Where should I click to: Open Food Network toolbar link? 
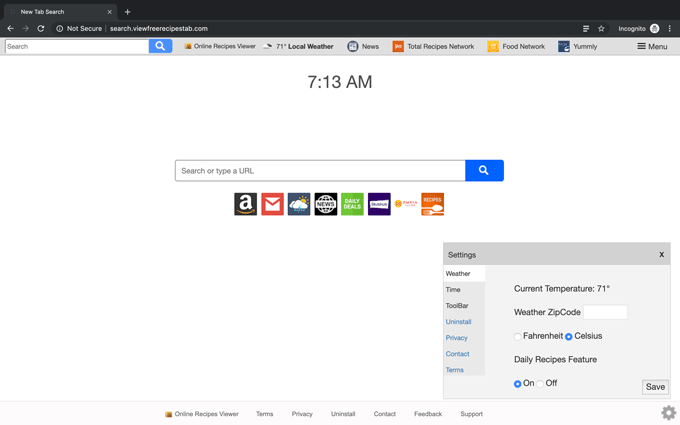516,46
